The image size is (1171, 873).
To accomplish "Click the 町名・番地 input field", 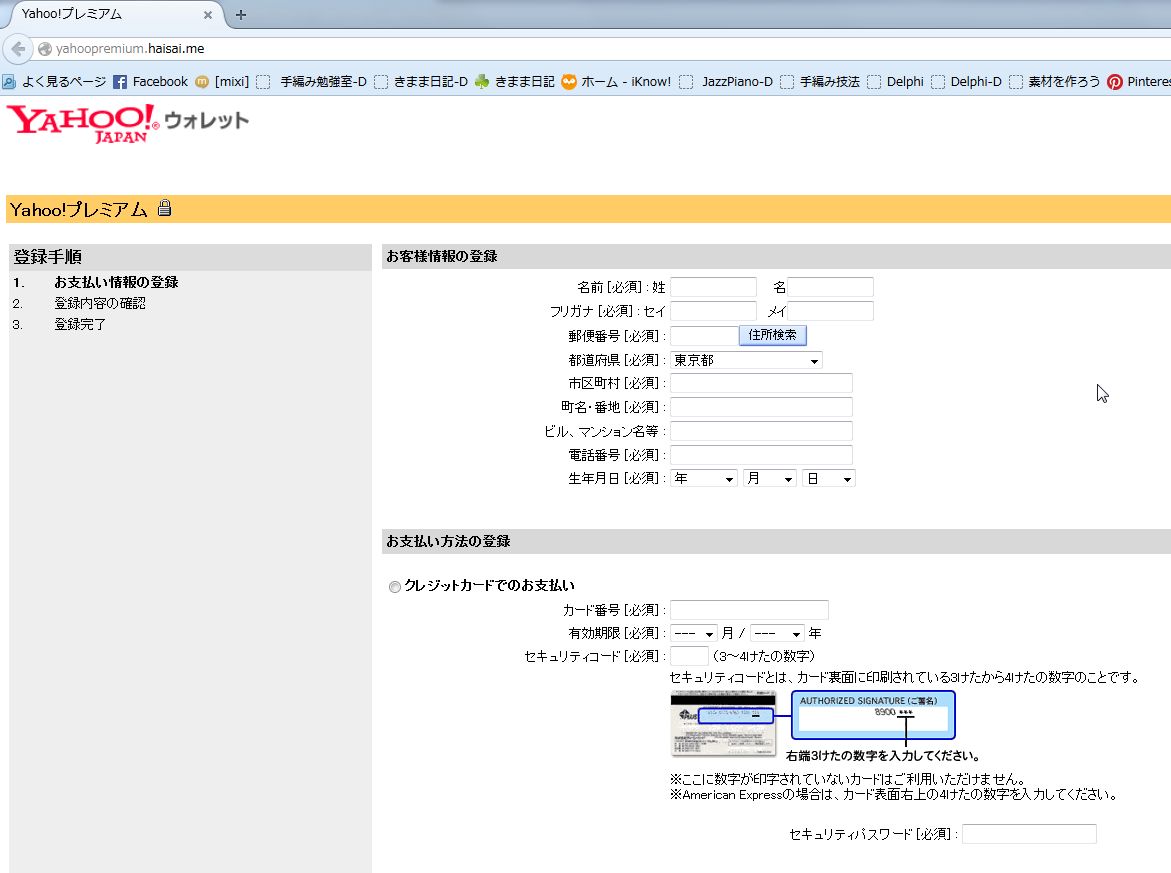I will pos(761,407).
